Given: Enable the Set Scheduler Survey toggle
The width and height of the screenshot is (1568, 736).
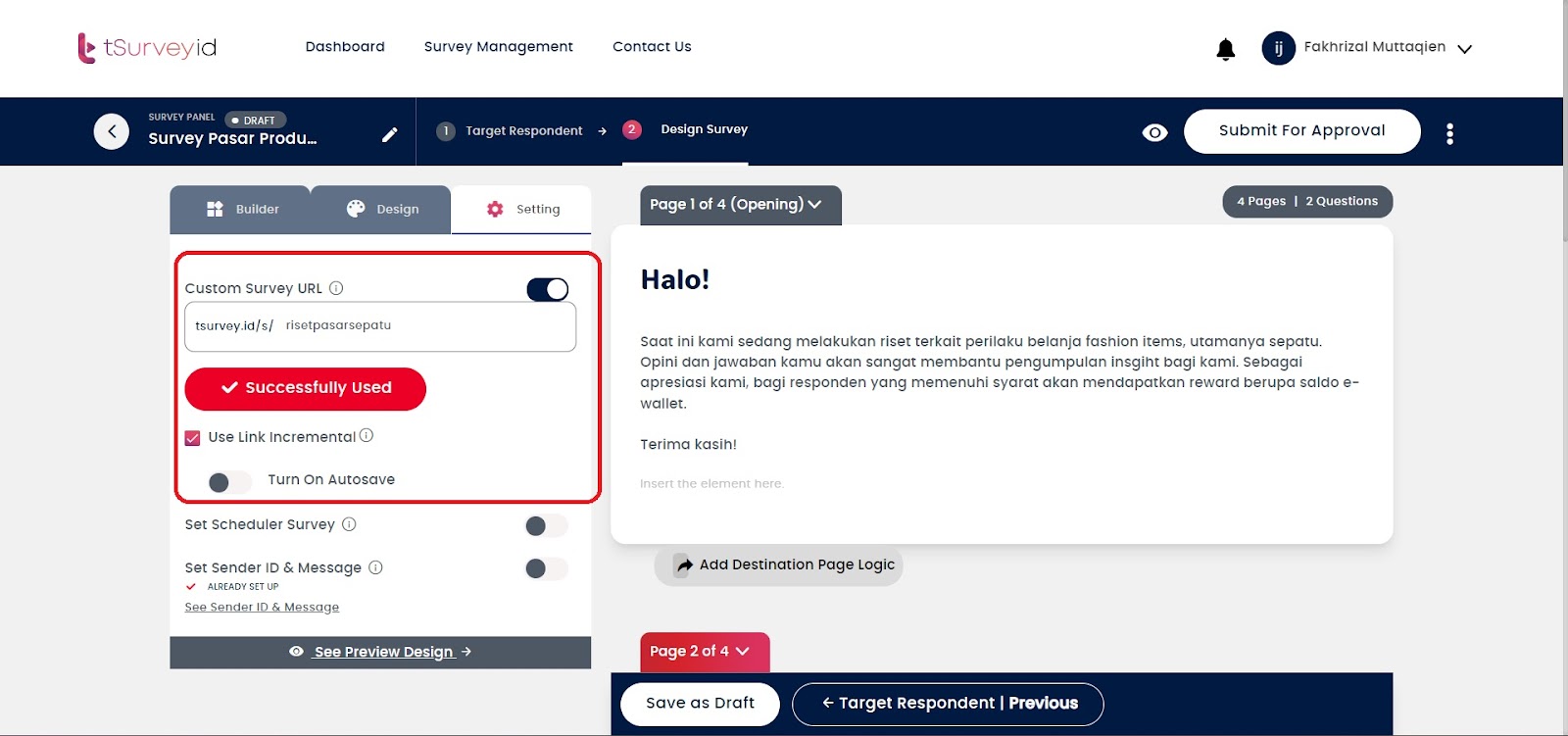Looking at the screenshot, I should coord(546,526).
